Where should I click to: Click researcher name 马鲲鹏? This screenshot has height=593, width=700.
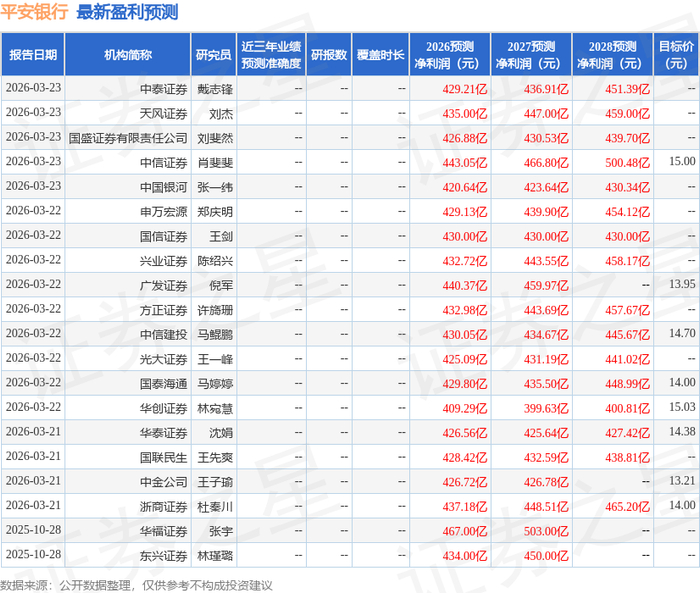pyautogui.click(x=215, y=335)
